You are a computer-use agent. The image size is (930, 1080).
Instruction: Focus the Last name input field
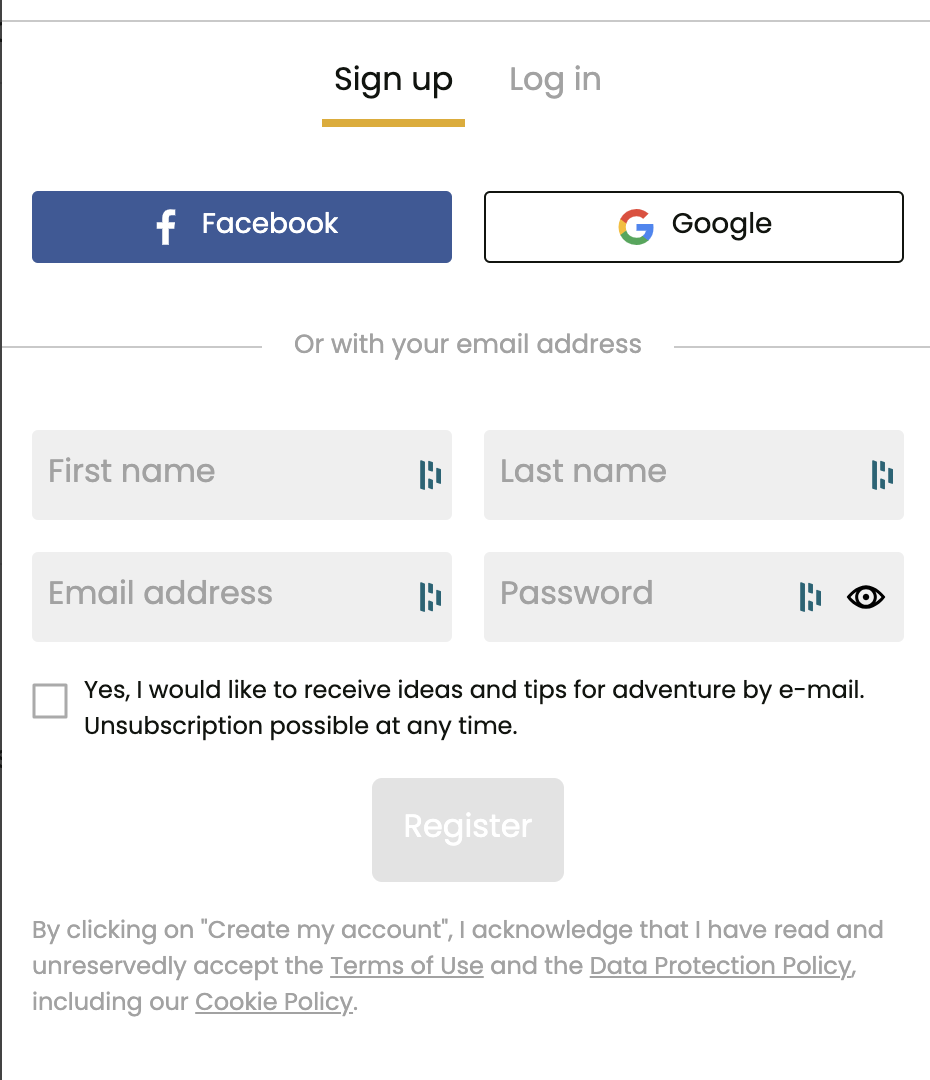[694, 475]
